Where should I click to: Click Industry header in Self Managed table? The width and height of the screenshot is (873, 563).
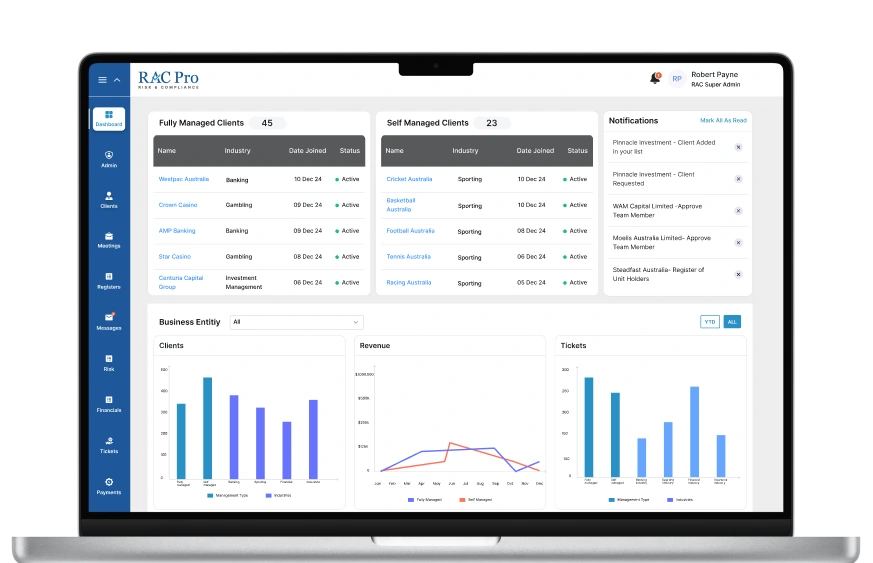(465, 150)
